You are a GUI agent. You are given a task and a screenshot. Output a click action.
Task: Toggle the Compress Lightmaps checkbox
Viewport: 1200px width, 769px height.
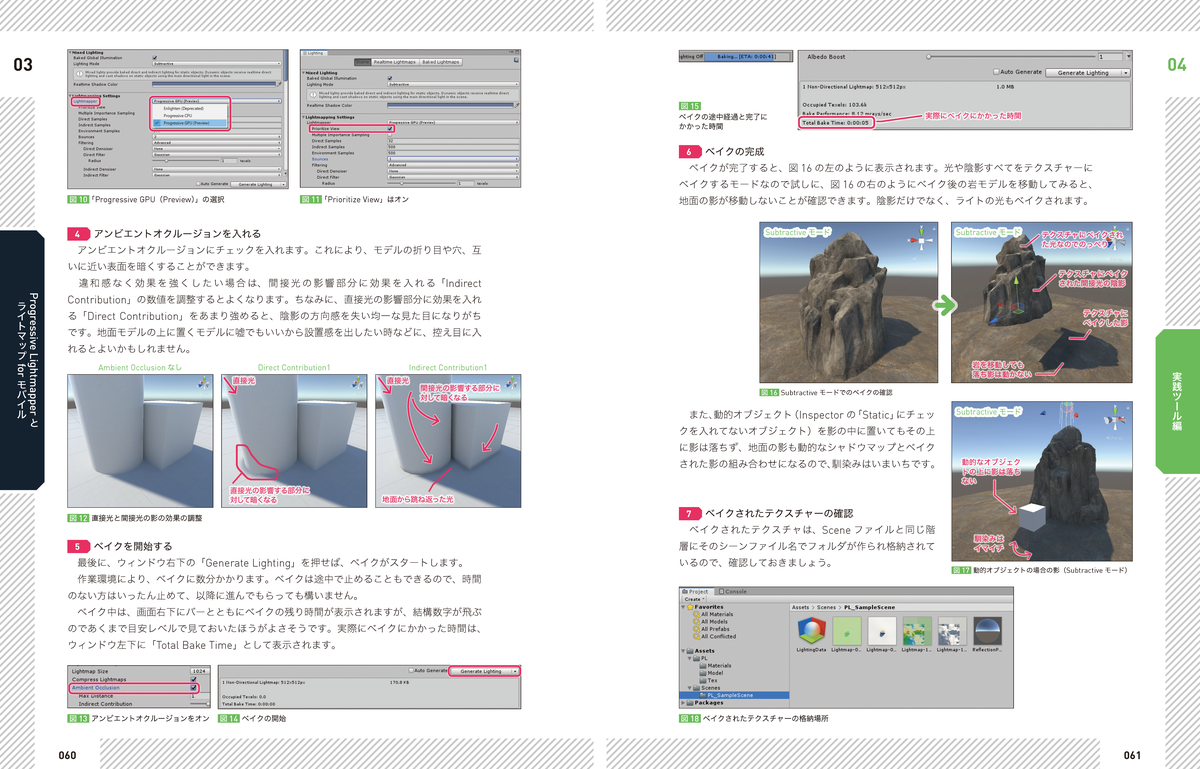[194, 679]
